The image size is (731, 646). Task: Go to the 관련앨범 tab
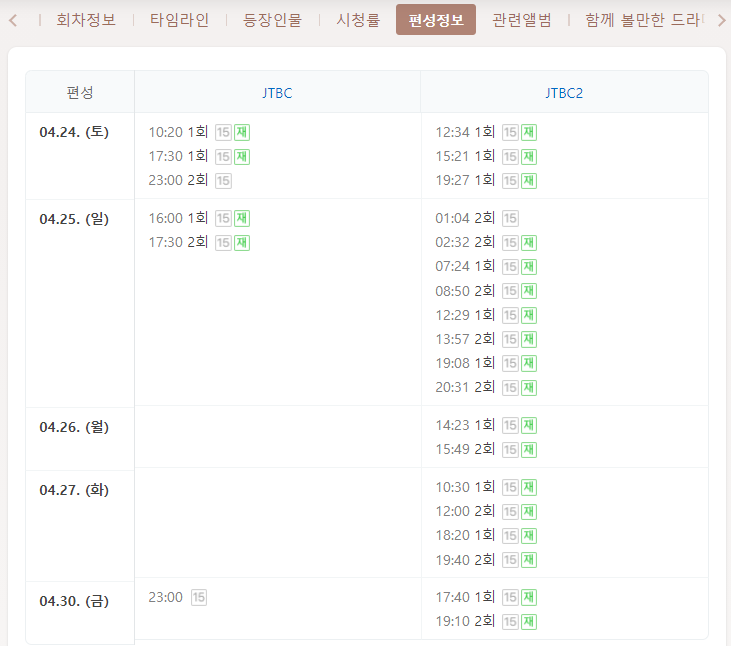click(522, 20)
